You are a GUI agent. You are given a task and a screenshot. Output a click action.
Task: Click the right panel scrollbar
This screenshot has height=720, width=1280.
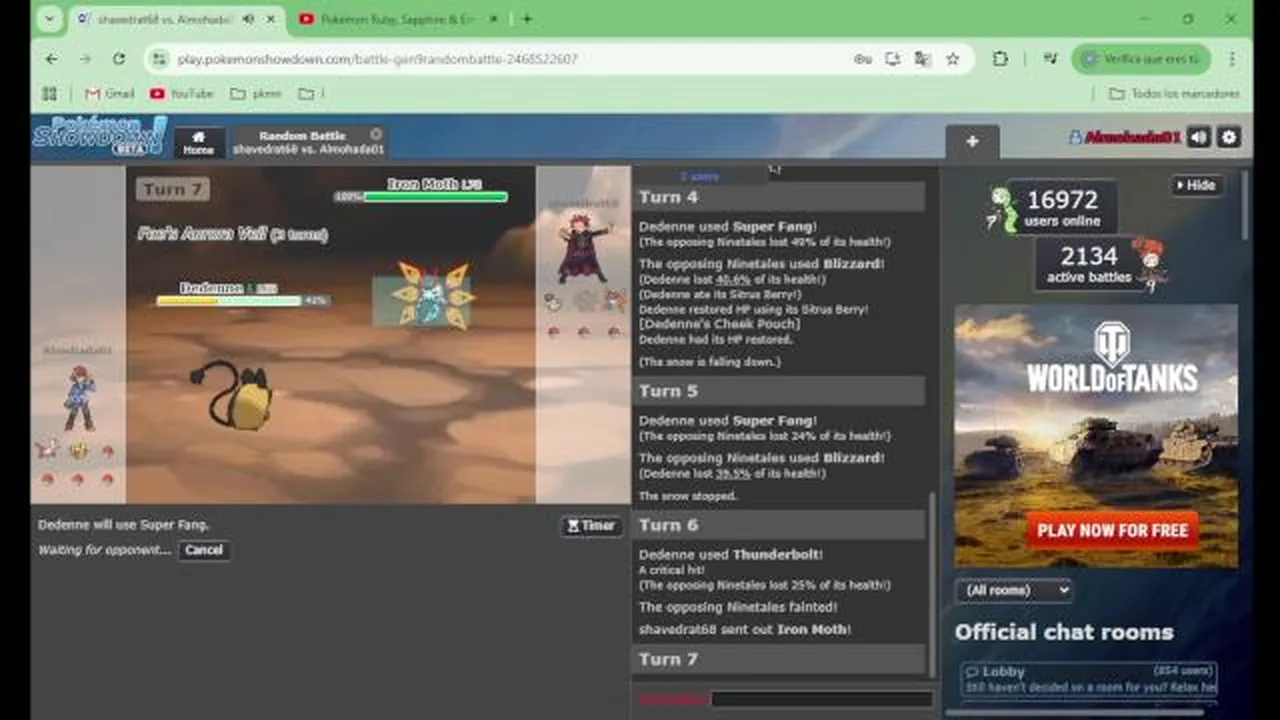pos(1245,205)
